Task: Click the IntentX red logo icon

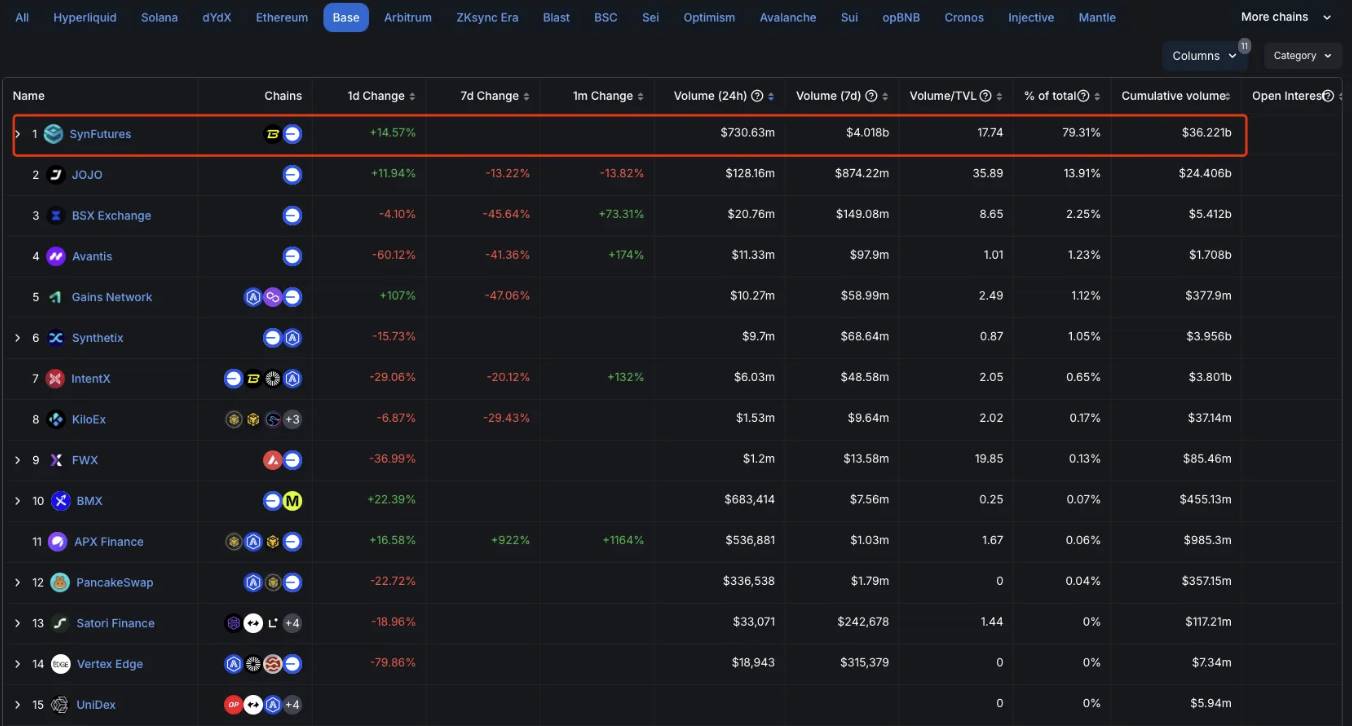Action: point(56,379)
